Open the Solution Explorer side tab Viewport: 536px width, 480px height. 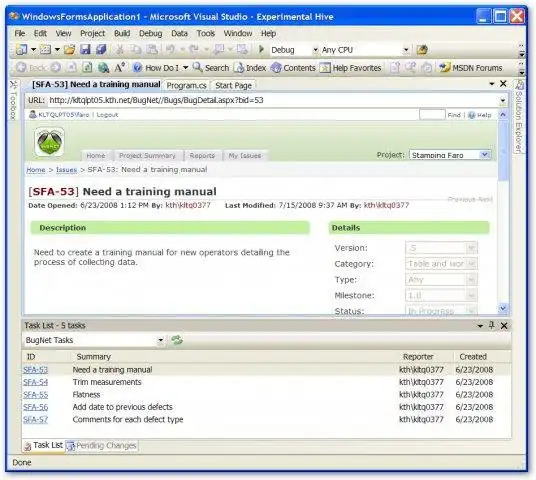[x=519, y=117]
